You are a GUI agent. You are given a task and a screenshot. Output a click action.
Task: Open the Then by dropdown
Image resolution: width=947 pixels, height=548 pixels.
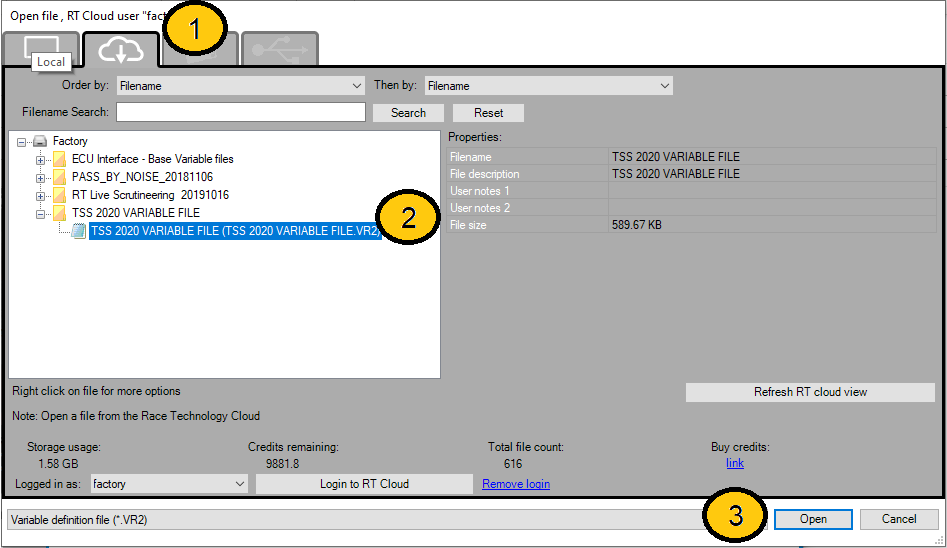[548, 86]
